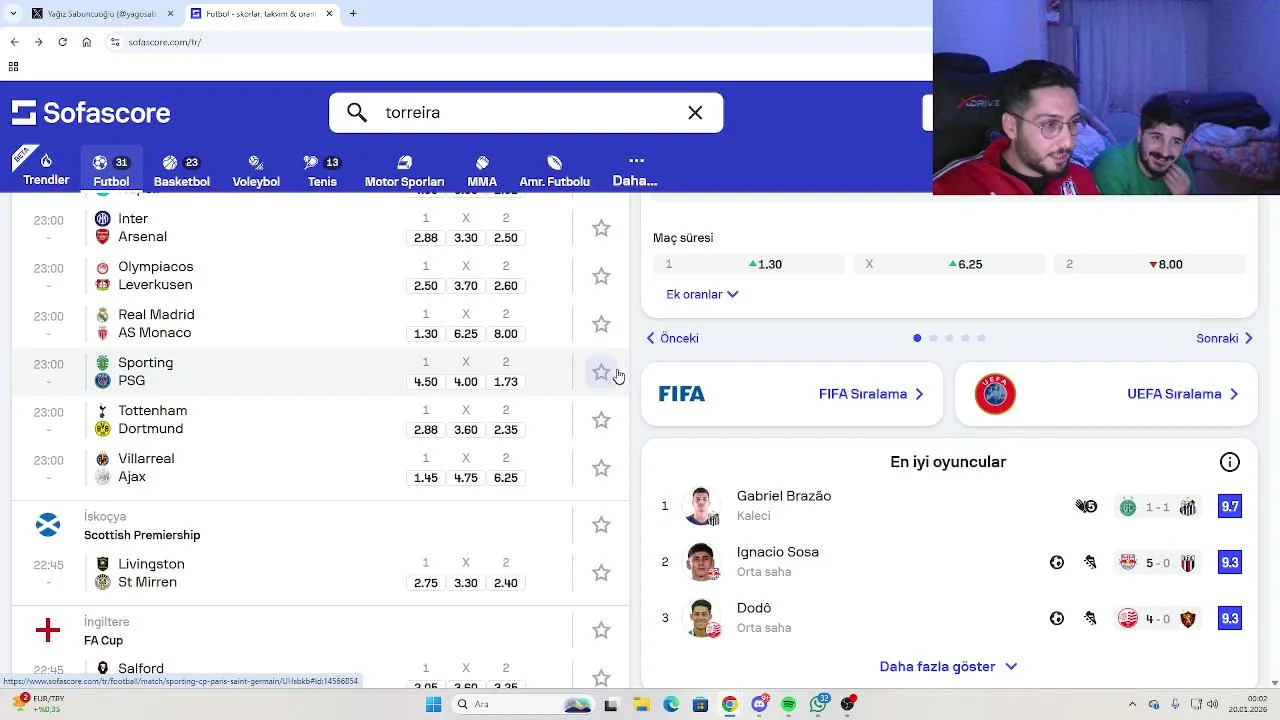Open FIFA Sıralama rankings
Viewport: 1280px width, 720px height.
791,394
